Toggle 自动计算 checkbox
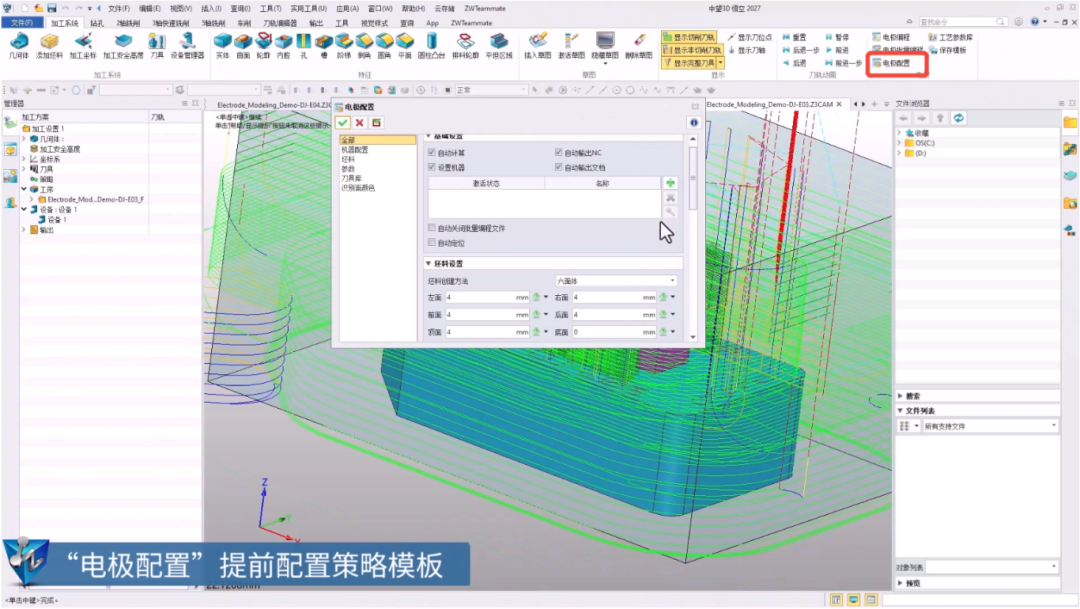Image resolution: width=1080 pixels, height=609 pixels. point(432,153)
